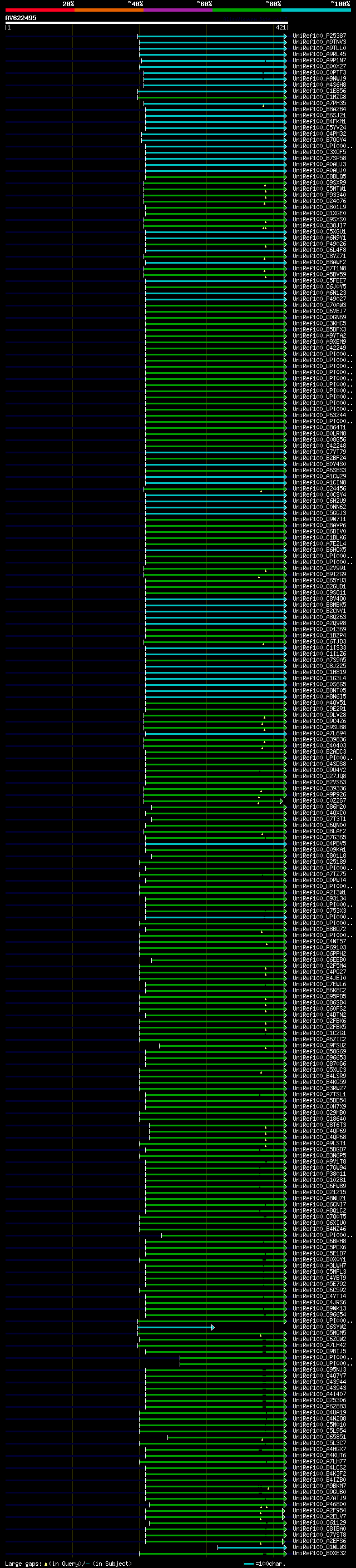This screenshot has height=1568, width=356.
Task: Select the UniRef100_C5M010 label
Action: [319, 1425]
